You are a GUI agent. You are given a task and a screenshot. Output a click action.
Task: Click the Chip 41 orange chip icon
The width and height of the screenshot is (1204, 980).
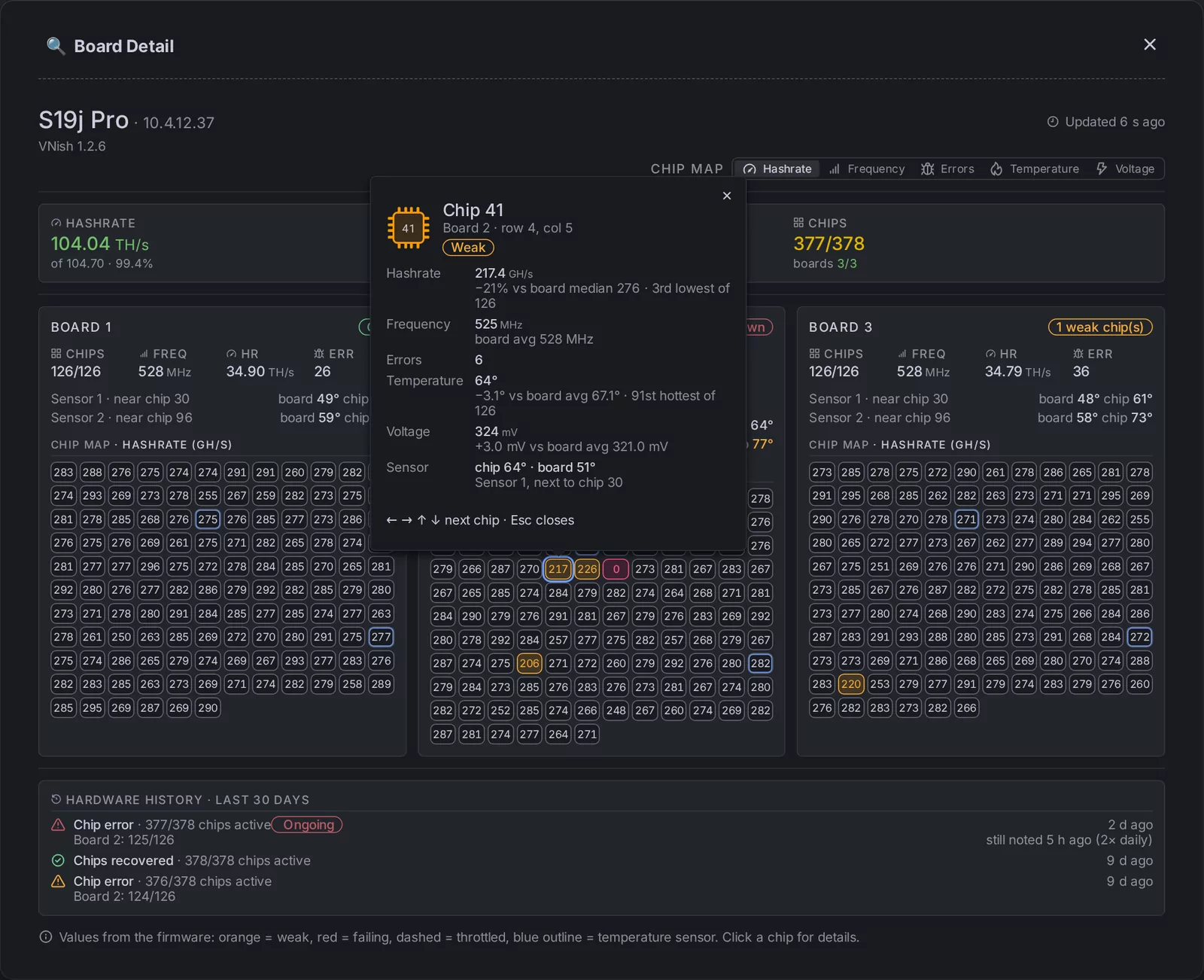coord(408,228)
